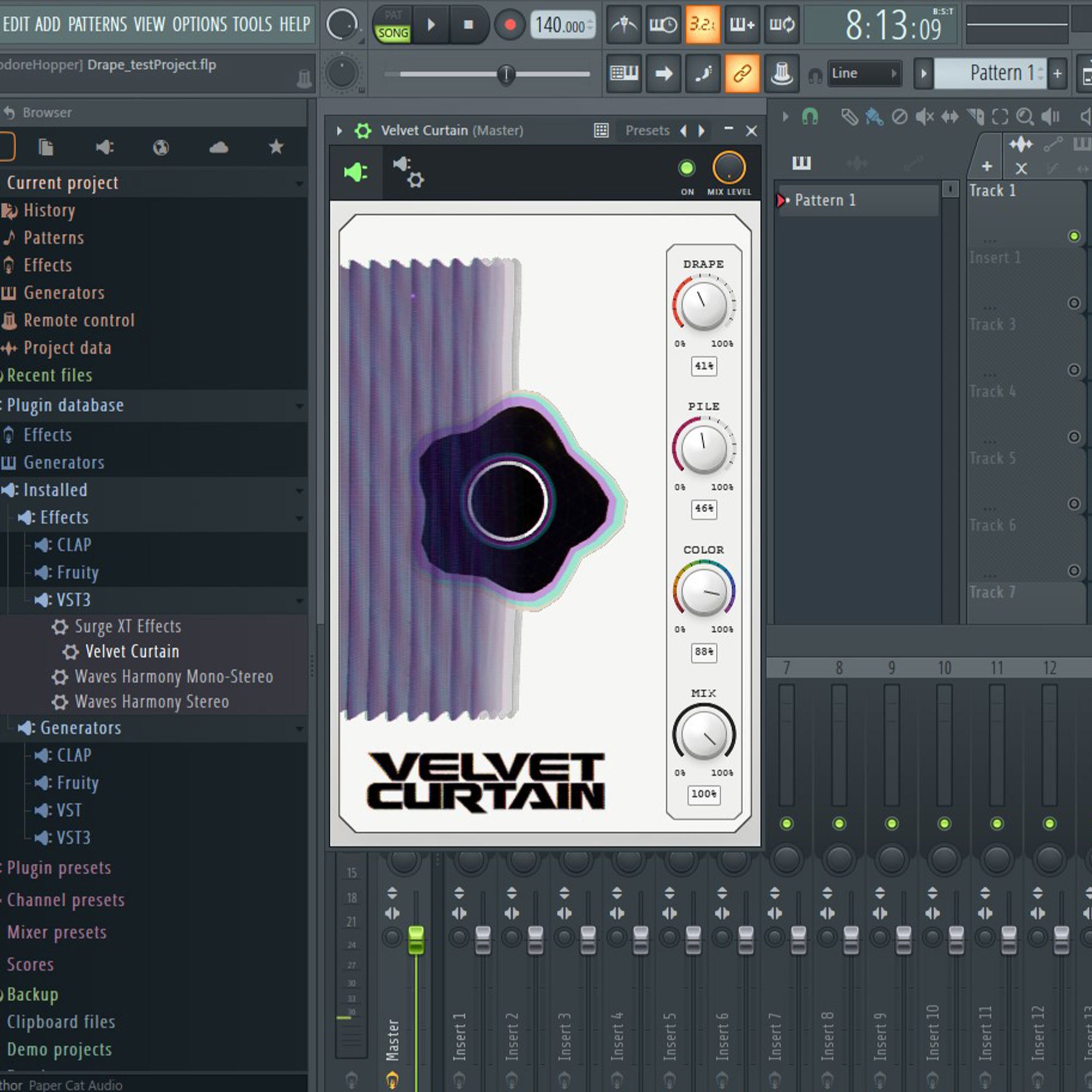1092x1092 pixels.
Task: Click the play button in transport
Action: coord(431,25)
